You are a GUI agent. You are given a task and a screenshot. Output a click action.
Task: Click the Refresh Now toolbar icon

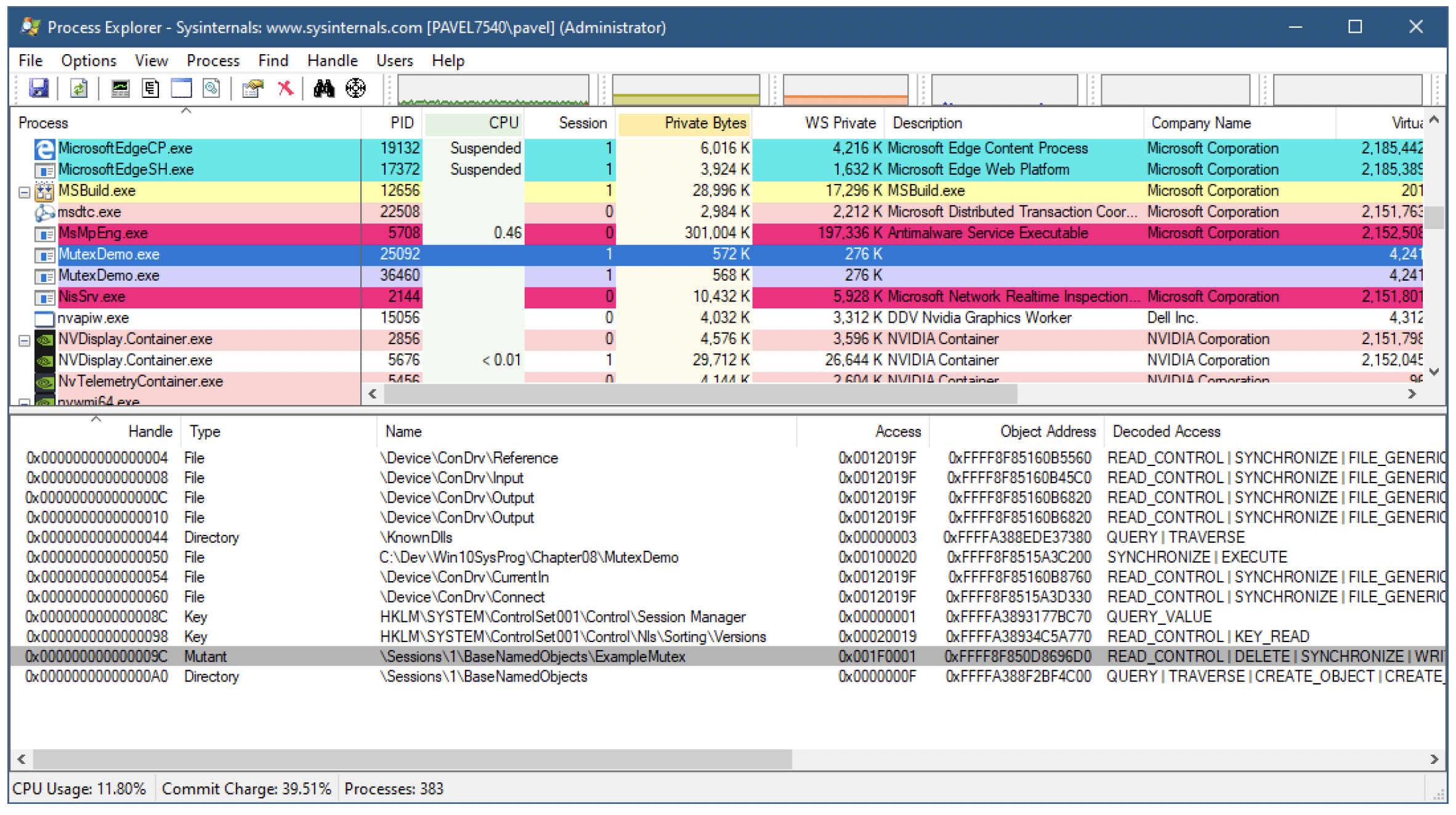coord(79,89)
